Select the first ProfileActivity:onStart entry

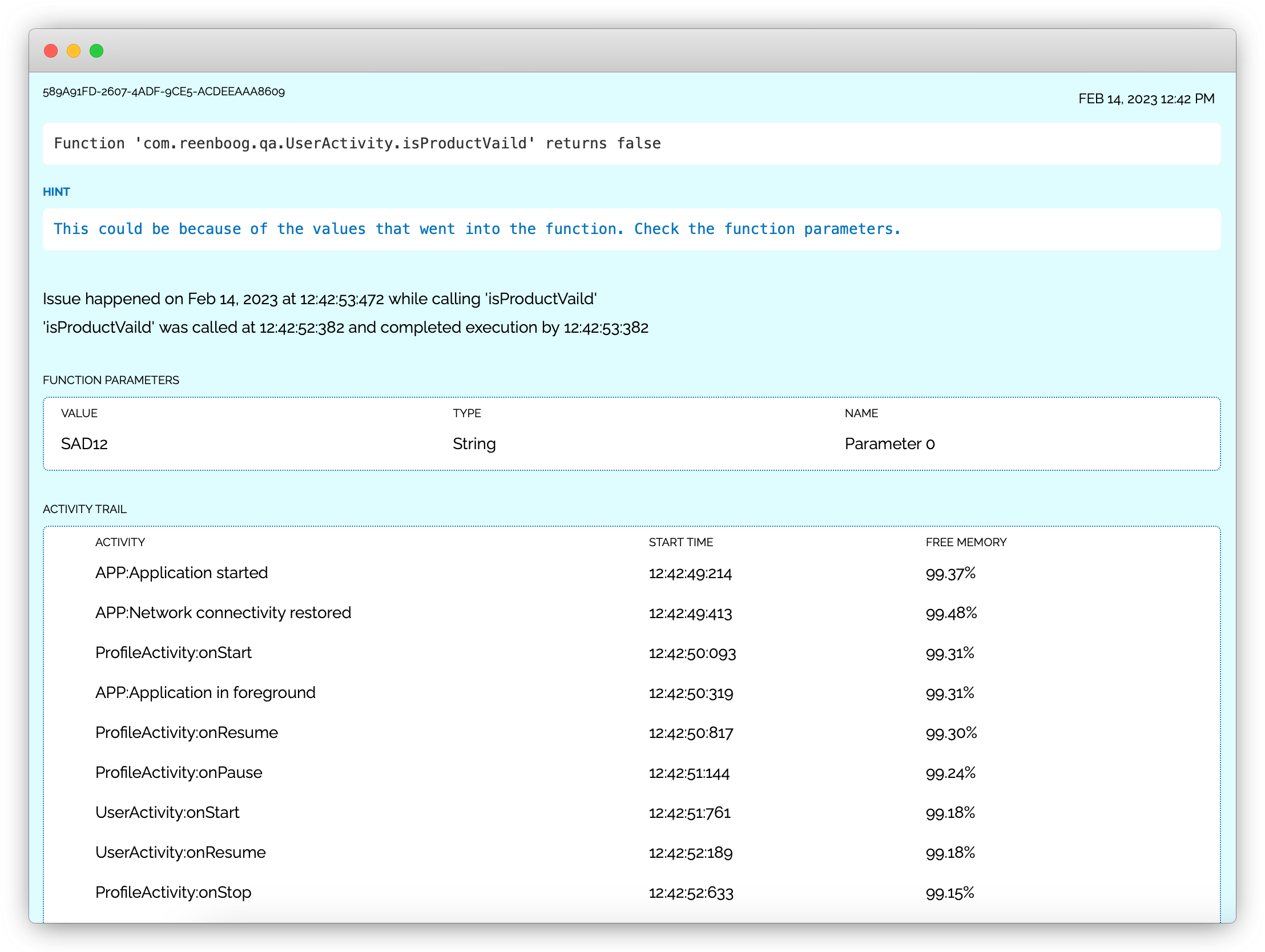click(x=174, y=653)
